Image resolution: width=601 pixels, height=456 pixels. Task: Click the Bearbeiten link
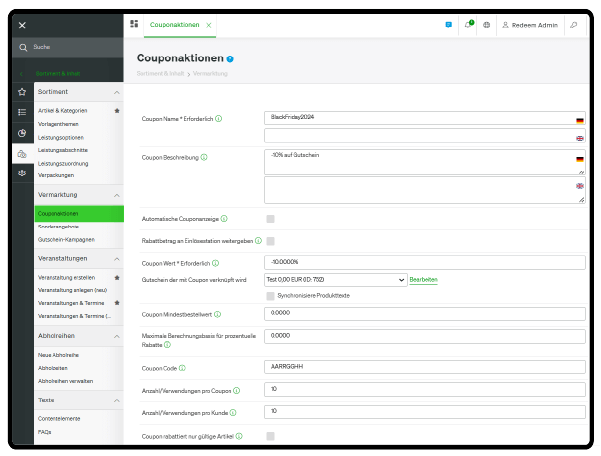click(x=423, y=280)
